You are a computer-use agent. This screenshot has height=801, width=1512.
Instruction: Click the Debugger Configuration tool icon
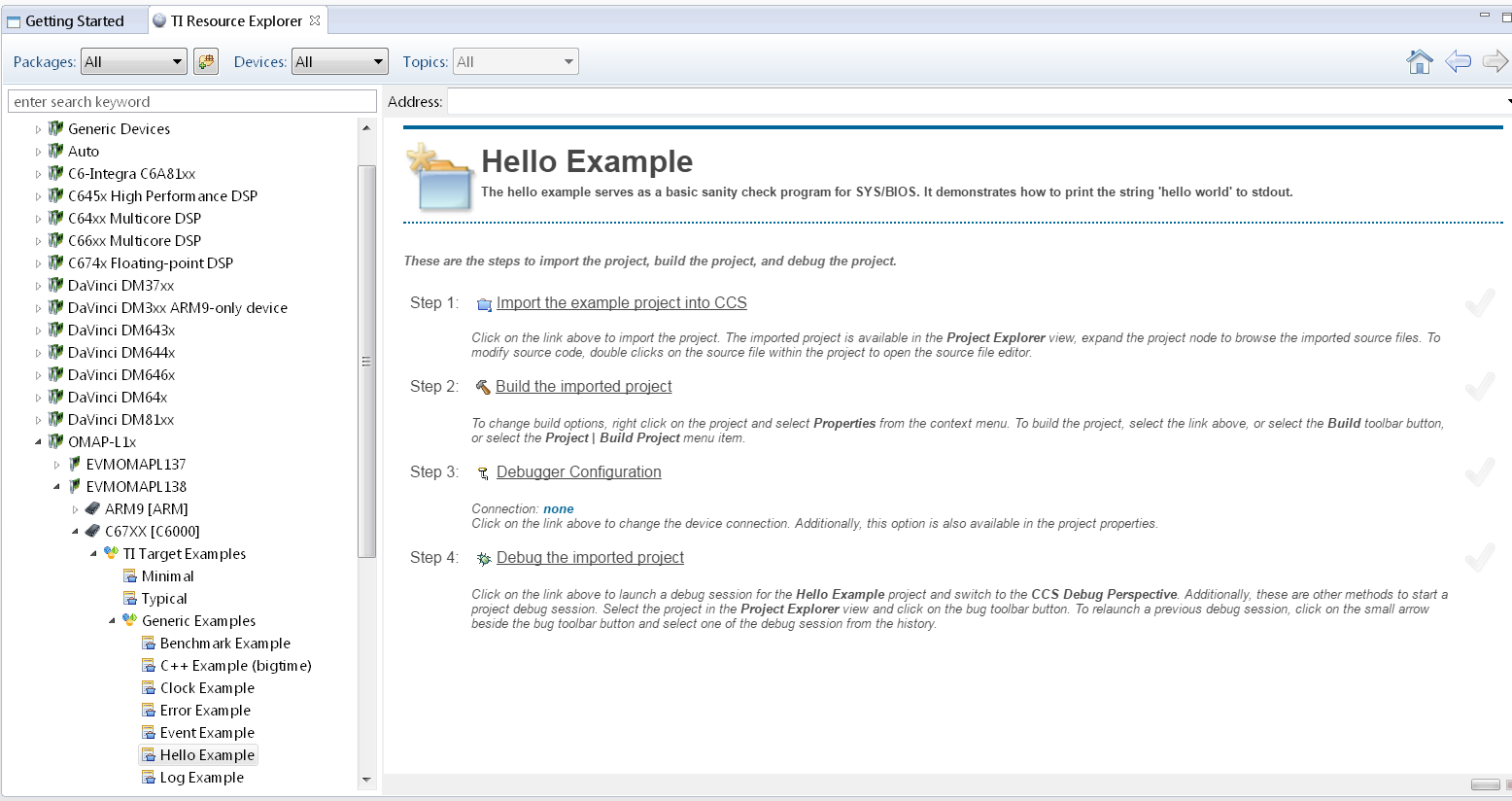point(484,473)
